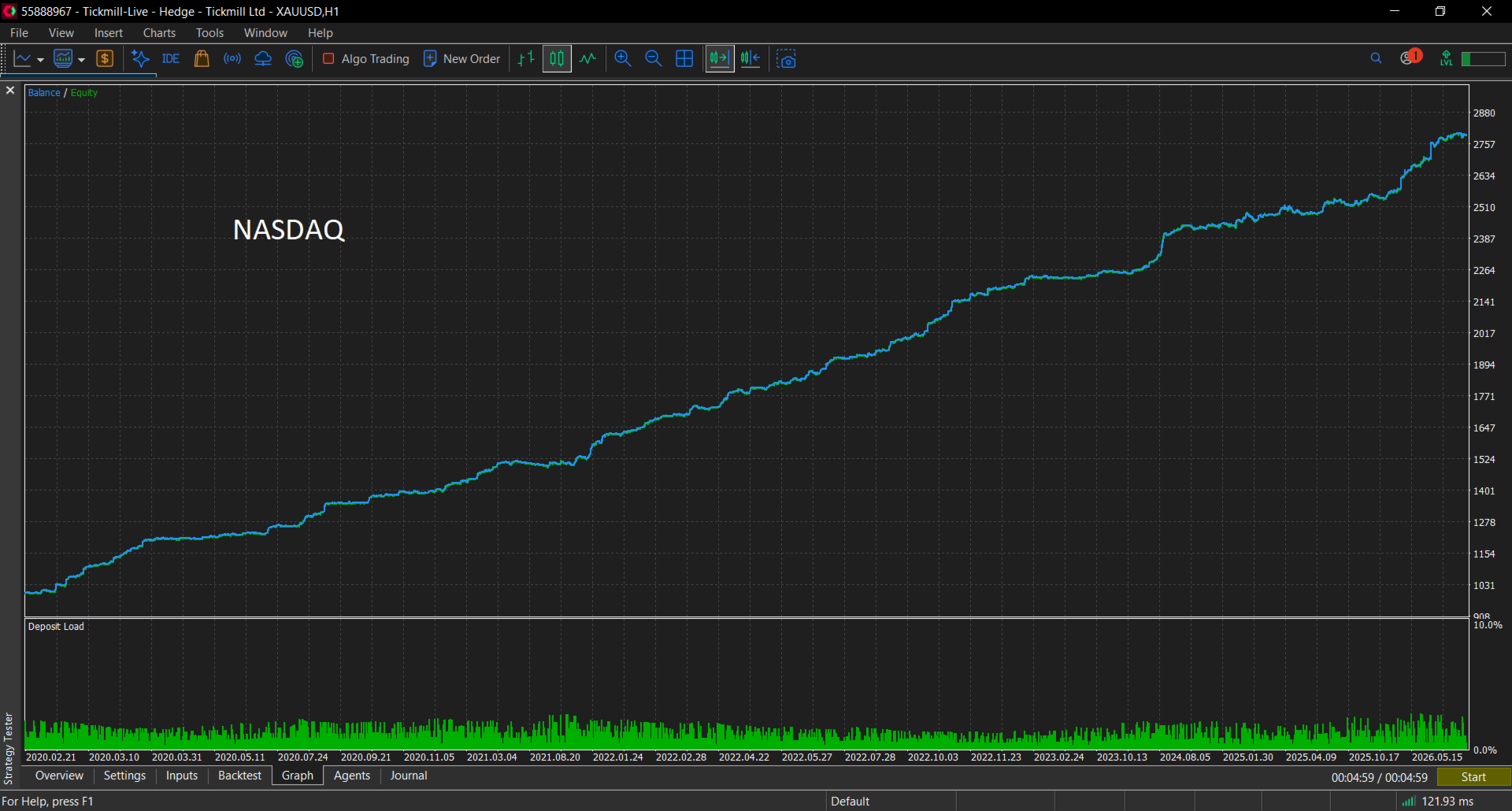Expand the chart type dropdown arrow
This screenshot has width=1512, height=811.
click(40, 60)
